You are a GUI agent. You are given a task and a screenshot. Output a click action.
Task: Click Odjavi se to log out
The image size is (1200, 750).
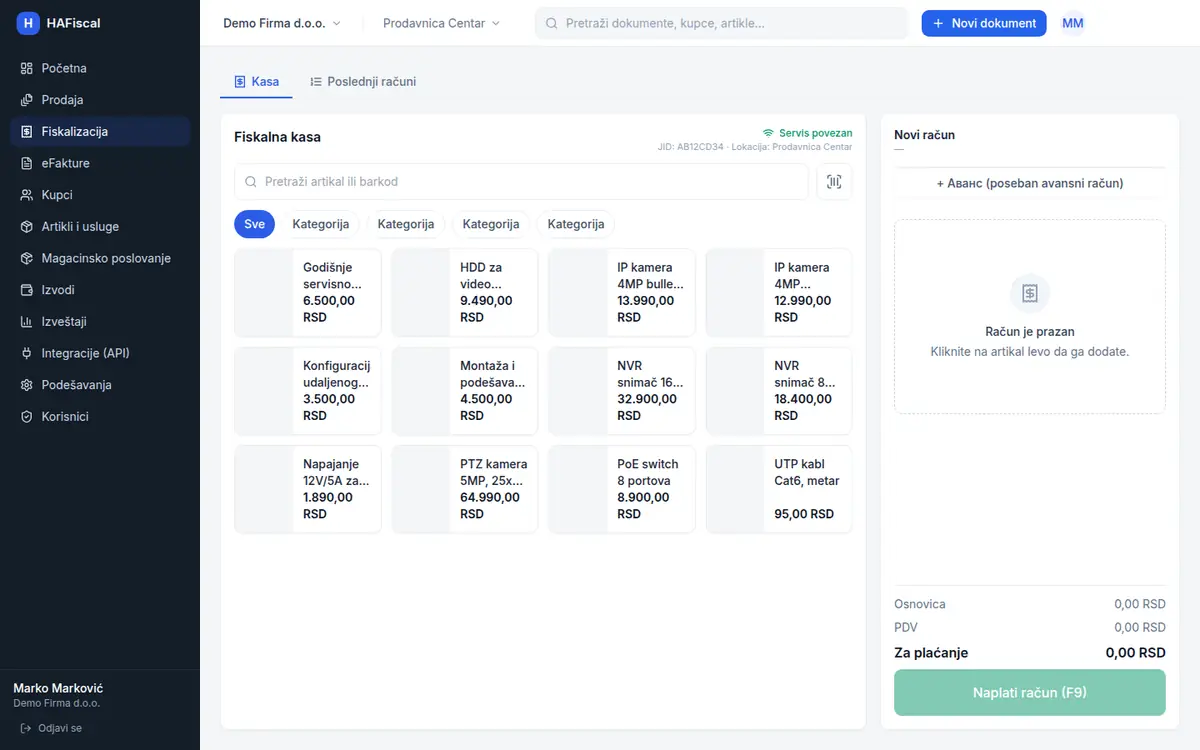click(x=52, y=728)
